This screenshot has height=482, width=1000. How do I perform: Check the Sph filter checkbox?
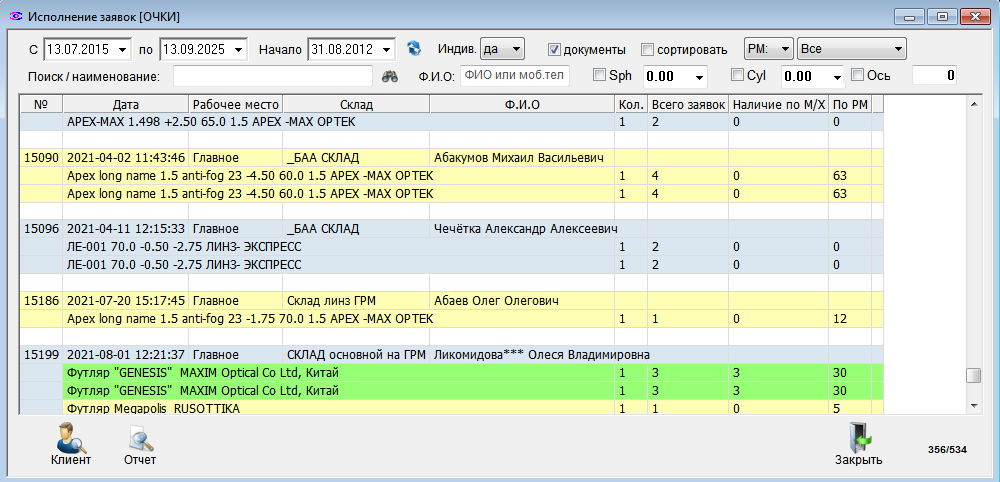[599, 75]
